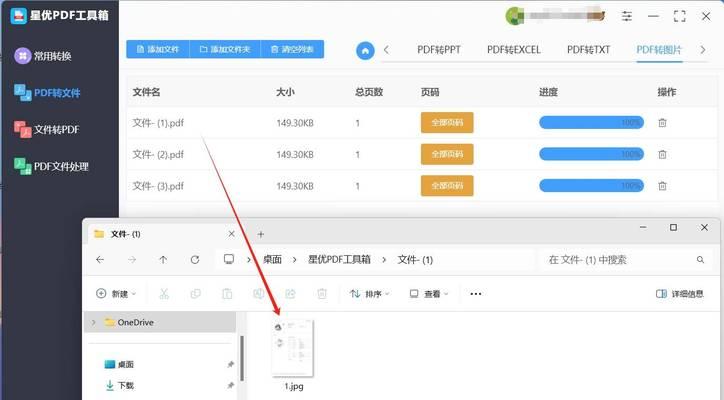This screenshot has height=400, width=724.
Task: Delete 文件- (2).pdf with its trash icon
Action: click(x=662, y=154)
